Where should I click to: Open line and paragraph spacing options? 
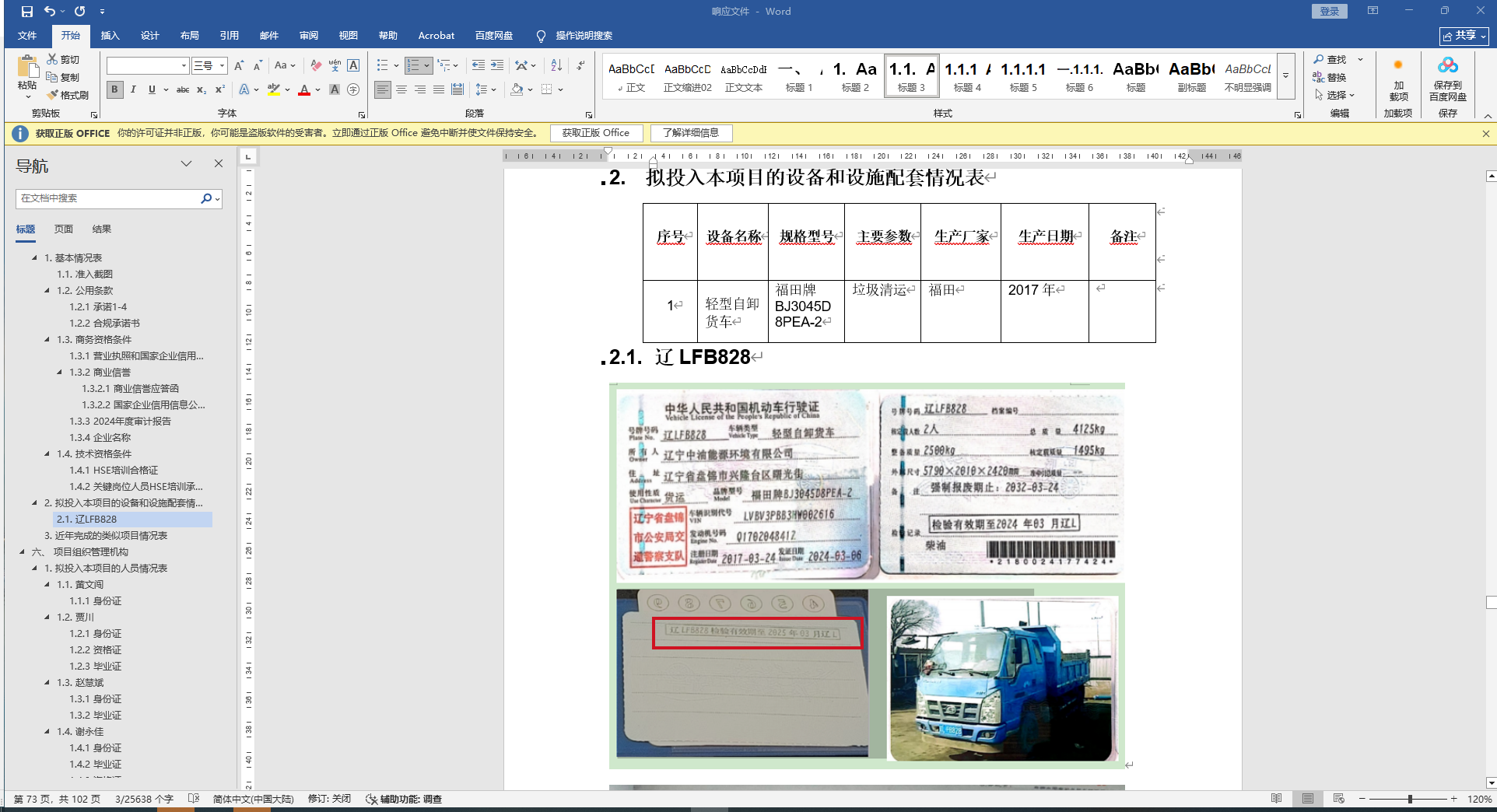[x=485, y=89]
